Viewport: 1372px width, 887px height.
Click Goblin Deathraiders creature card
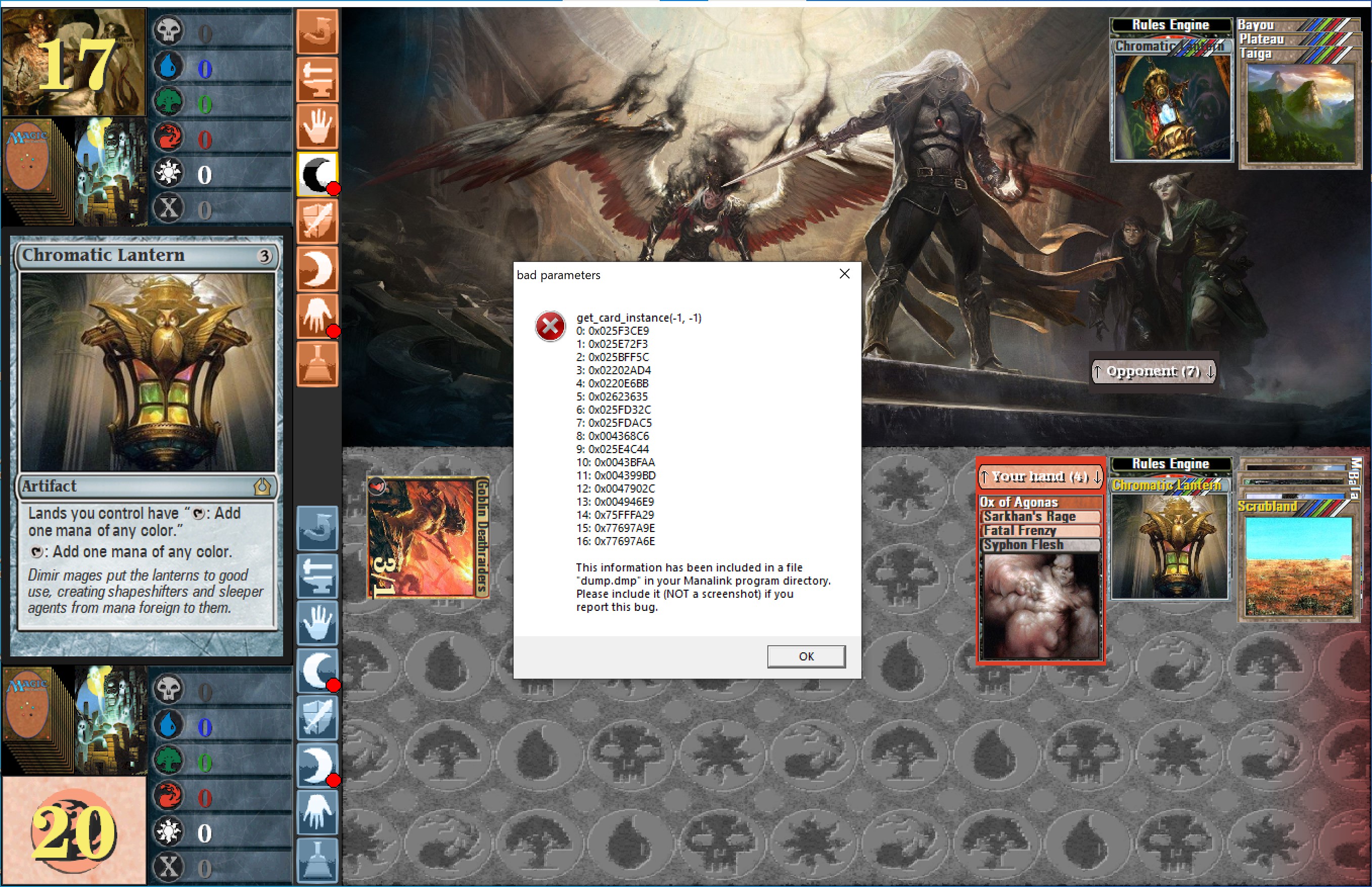pos(428,538)
